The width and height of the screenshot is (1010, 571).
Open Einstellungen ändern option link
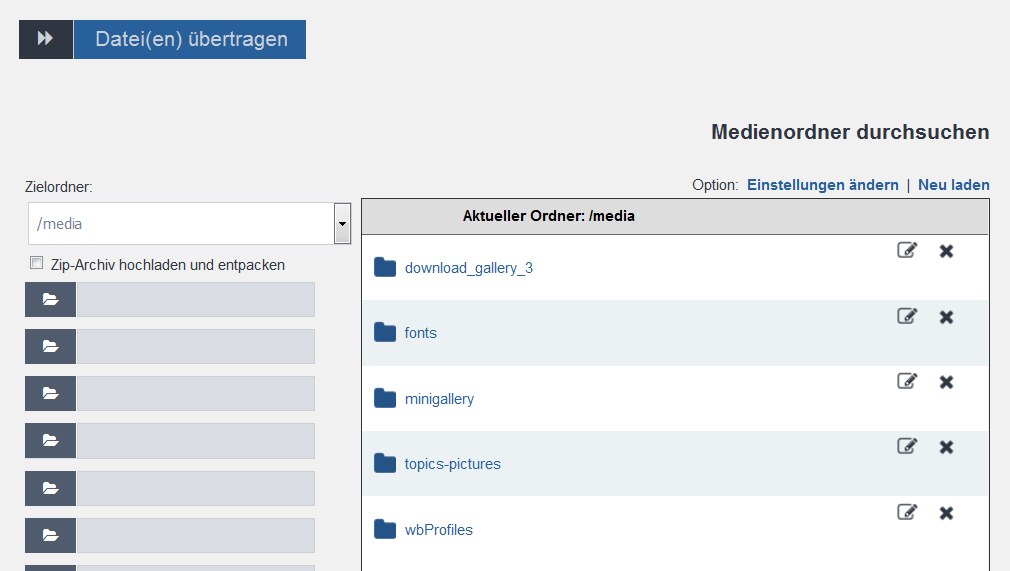click(823, 185)
